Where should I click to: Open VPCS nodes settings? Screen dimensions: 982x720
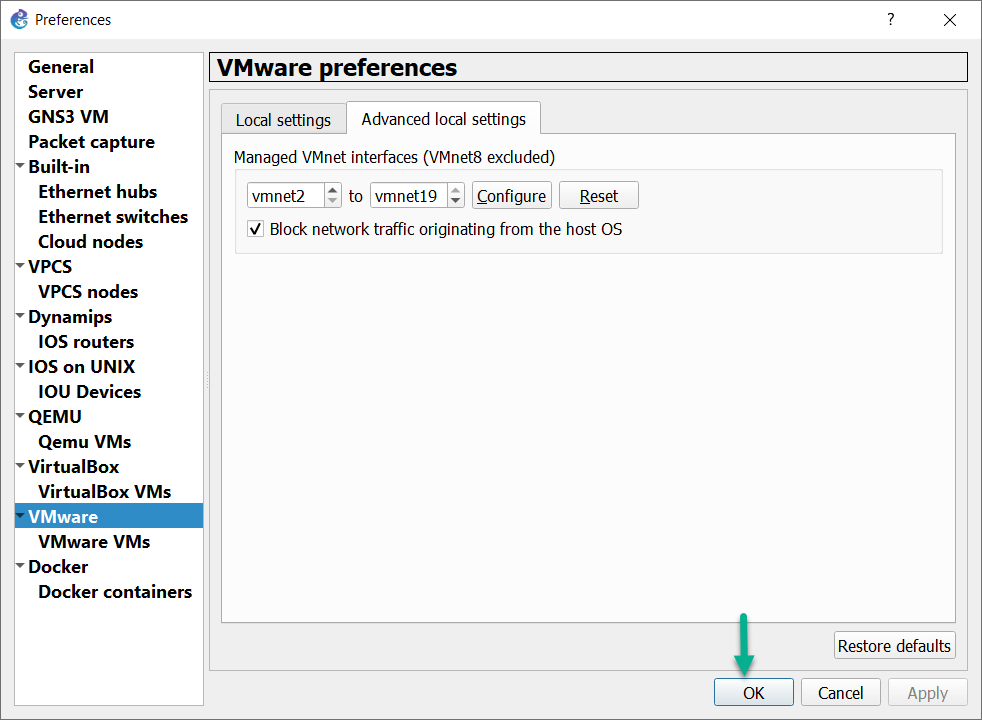click(x=88, y=292)
